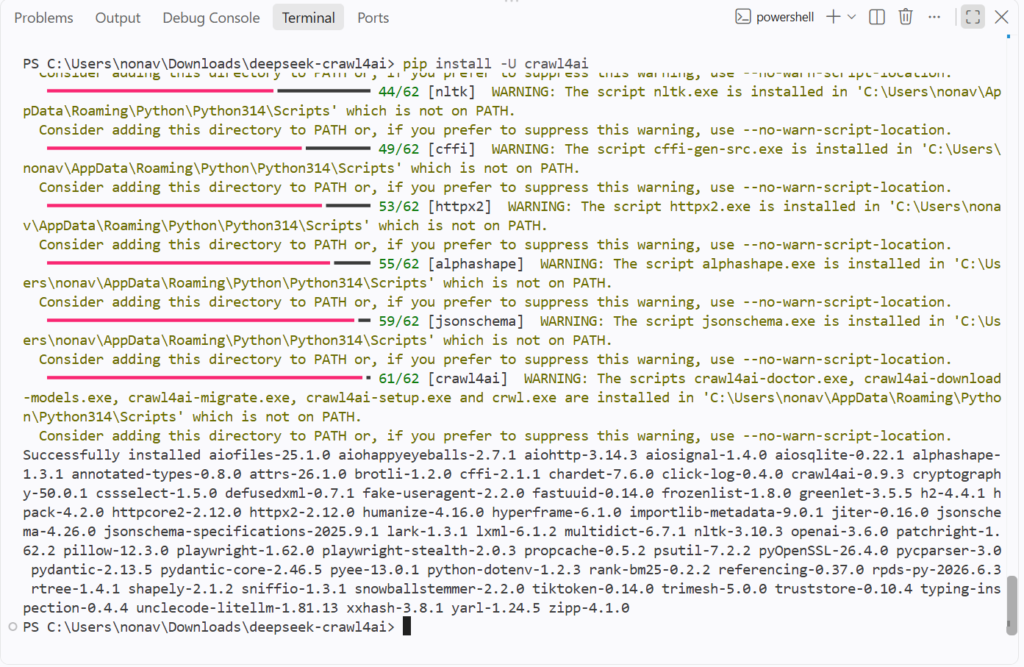
Task: Click 'crawl4ai-0.9.3' in installed list
Action: (x=848, y=474)
